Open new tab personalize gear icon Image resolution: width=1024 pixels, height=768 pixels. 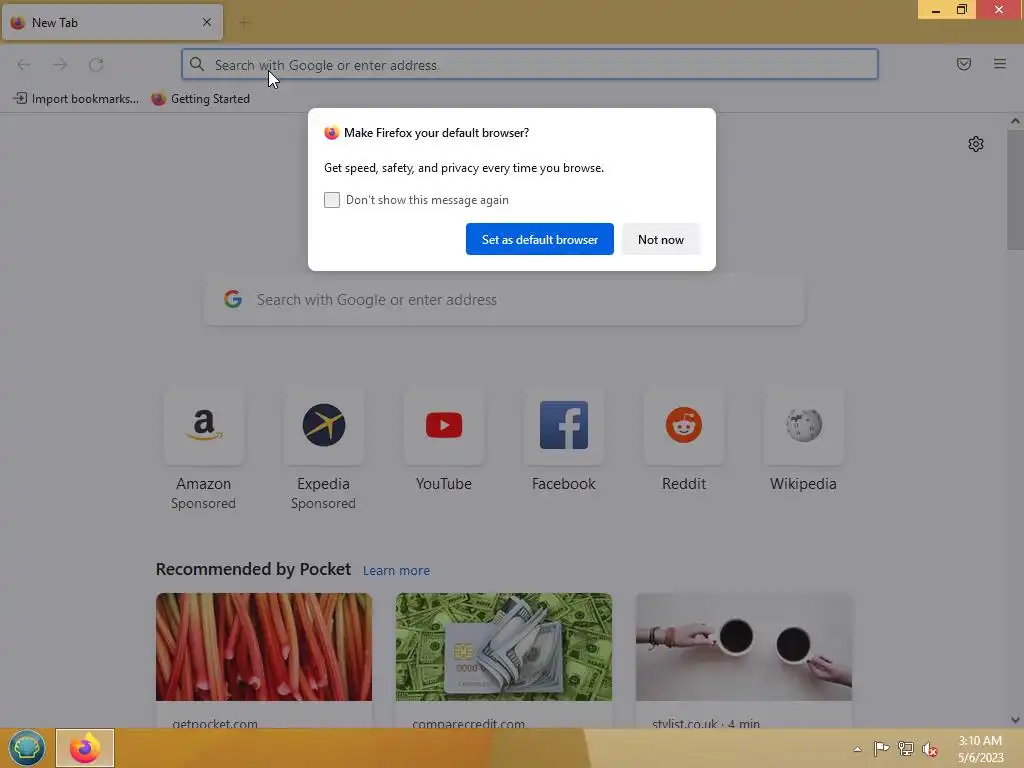click(976, 144)
